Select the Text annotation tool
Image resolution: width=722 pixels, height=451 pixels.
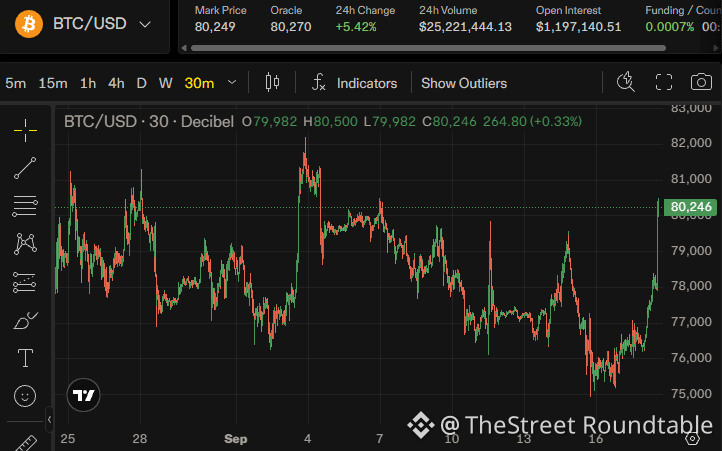click(x=25, y=358)
